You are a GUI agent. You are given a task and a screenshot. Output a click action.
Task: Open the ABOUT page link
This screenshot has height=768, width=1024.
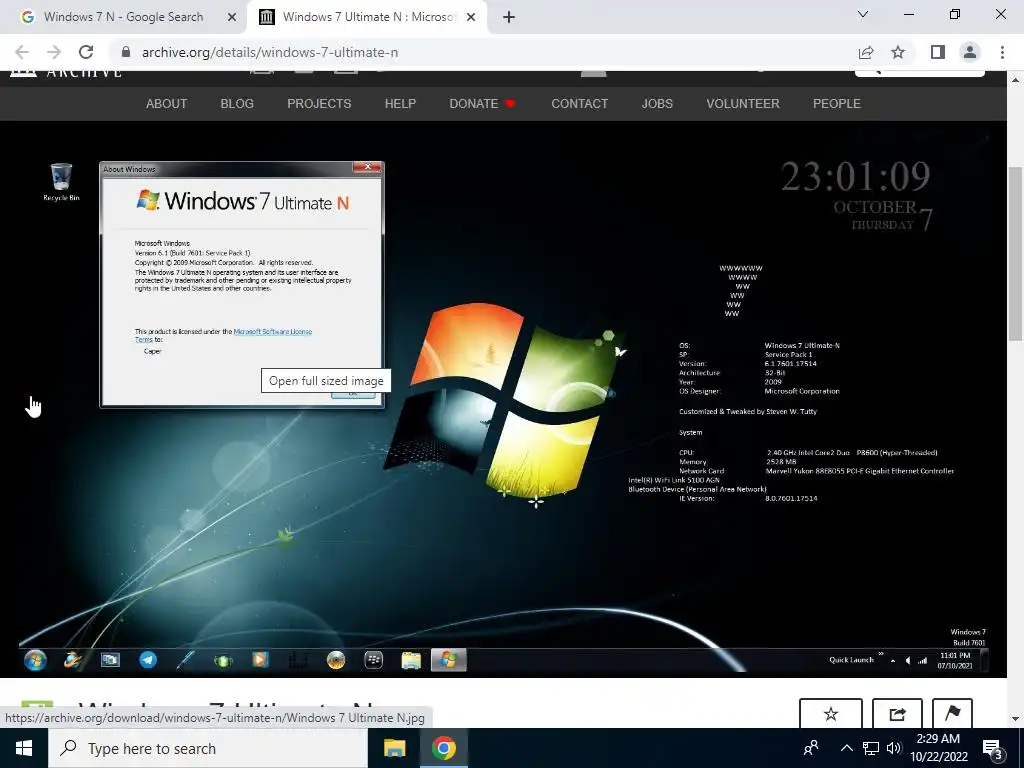(x=167, y=104)
